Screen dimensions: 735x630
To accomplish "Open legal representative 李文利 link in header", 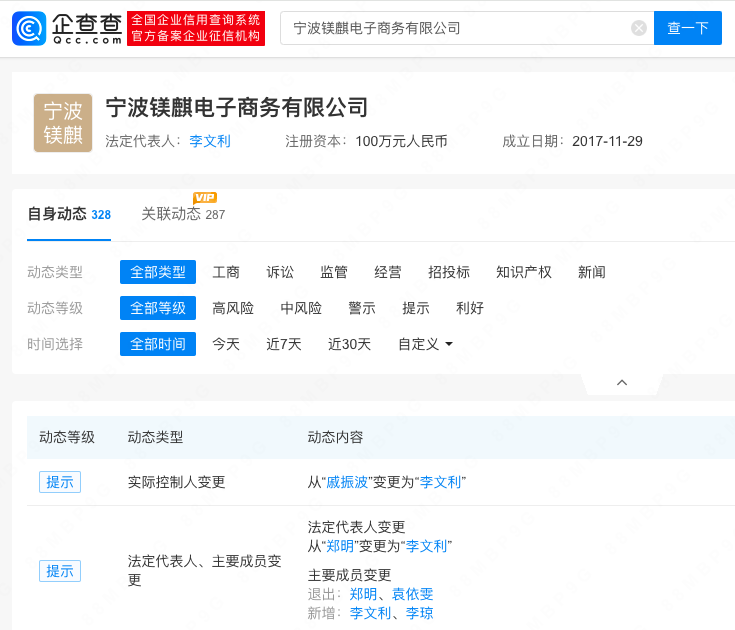I will (210, 141).
